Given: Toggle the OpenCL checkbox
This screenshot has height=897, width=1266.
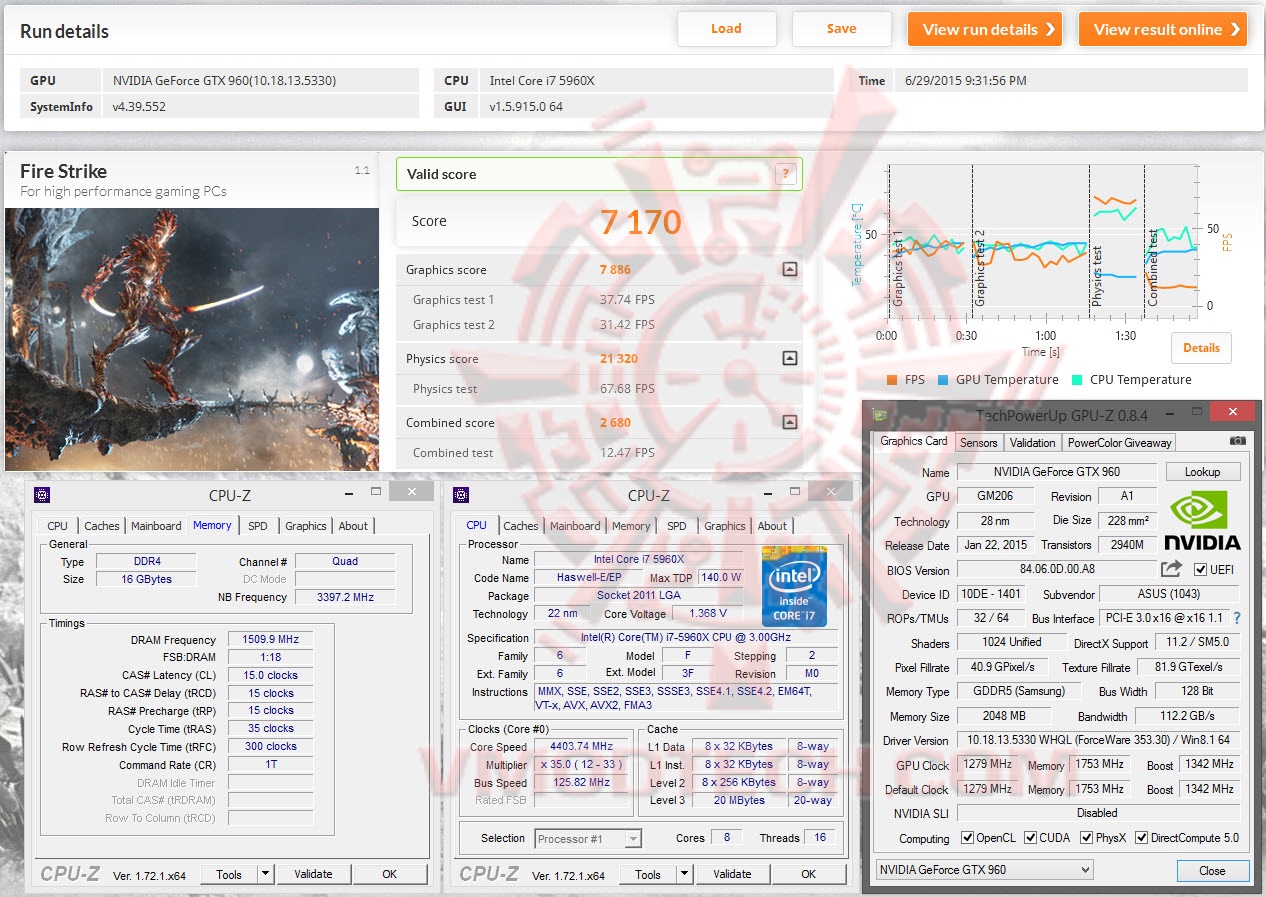Looking at the screenshot, I should click(967, 838).
